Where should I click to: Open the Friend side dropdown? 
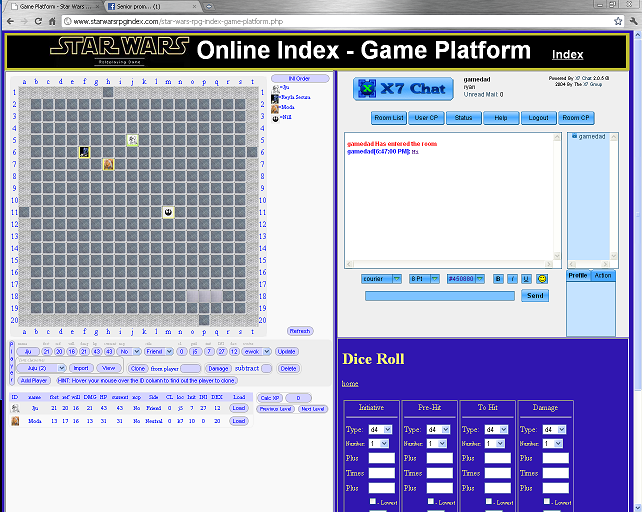pos(159,351)
